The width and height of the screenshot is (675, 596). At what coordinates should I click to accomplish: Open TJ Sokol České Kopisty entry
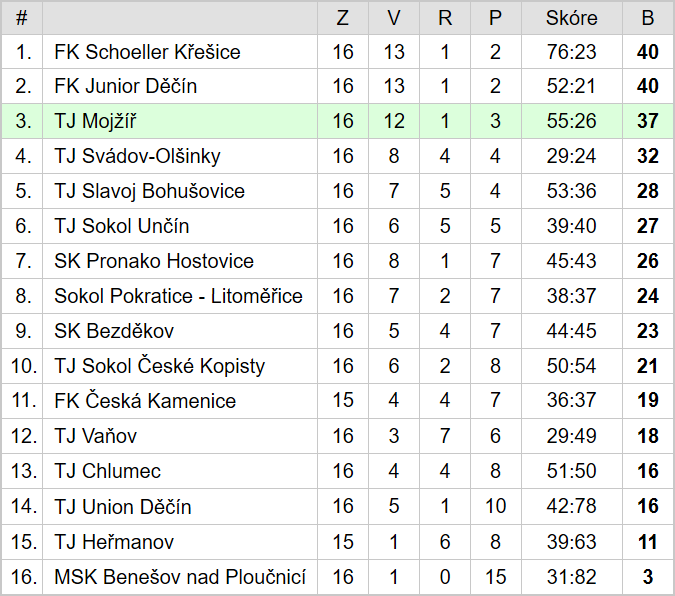click(160, 366)
